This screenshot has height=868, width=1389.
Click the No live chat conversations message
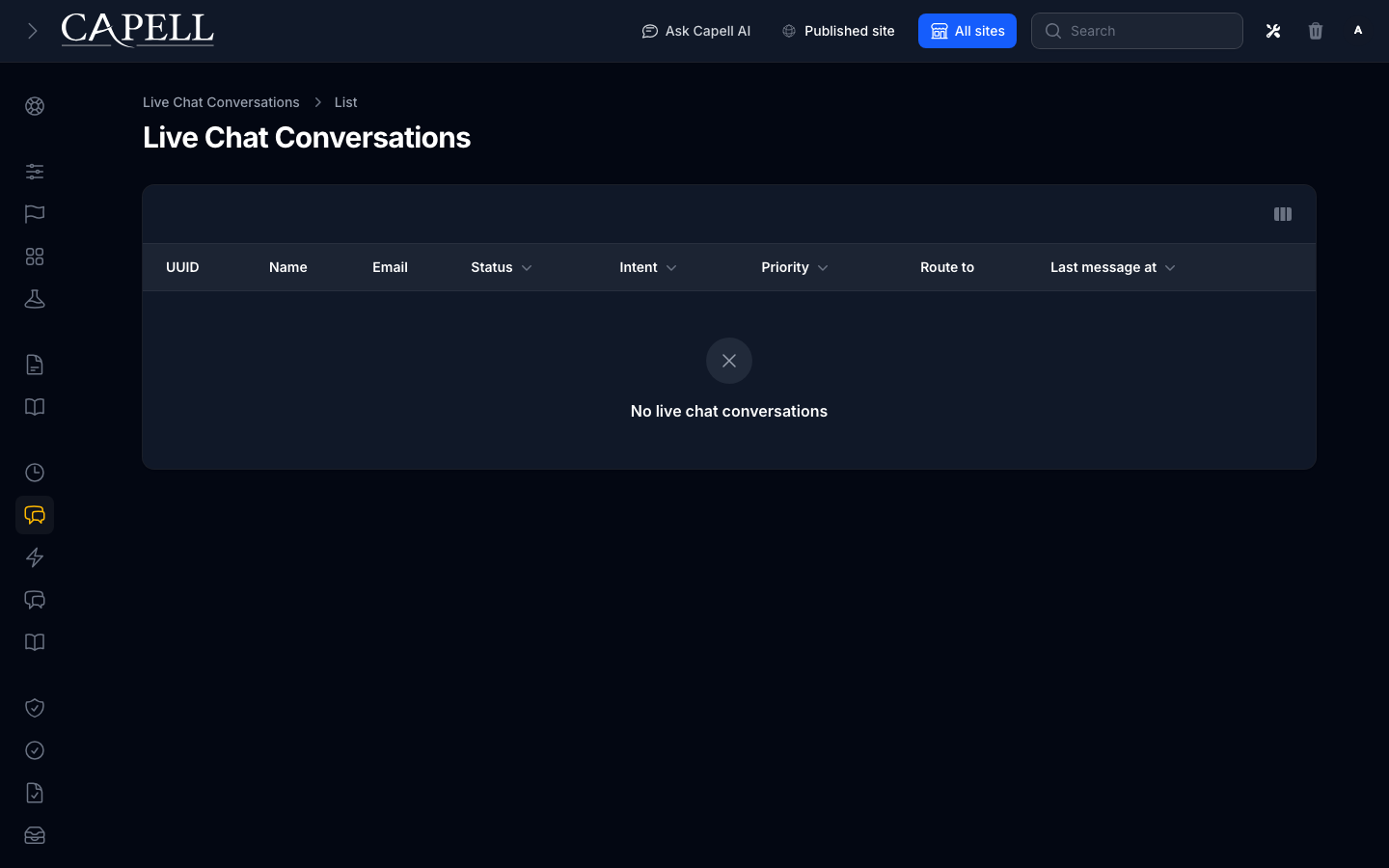729,411
